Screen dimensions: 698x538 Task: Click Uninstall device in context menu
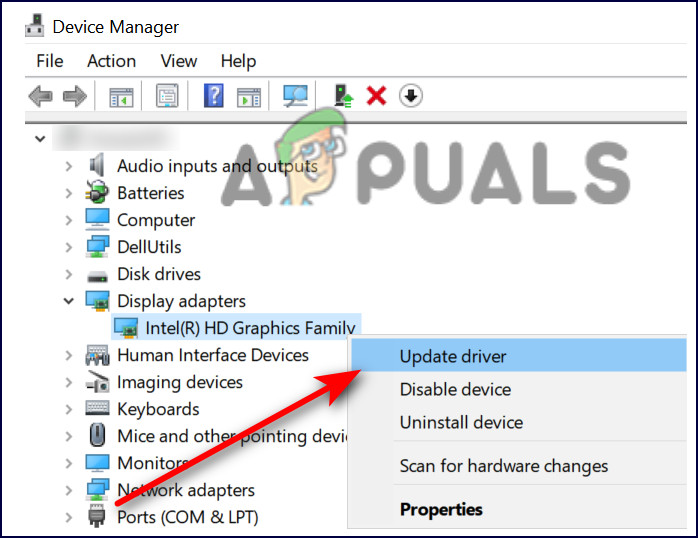coord(461,423)
